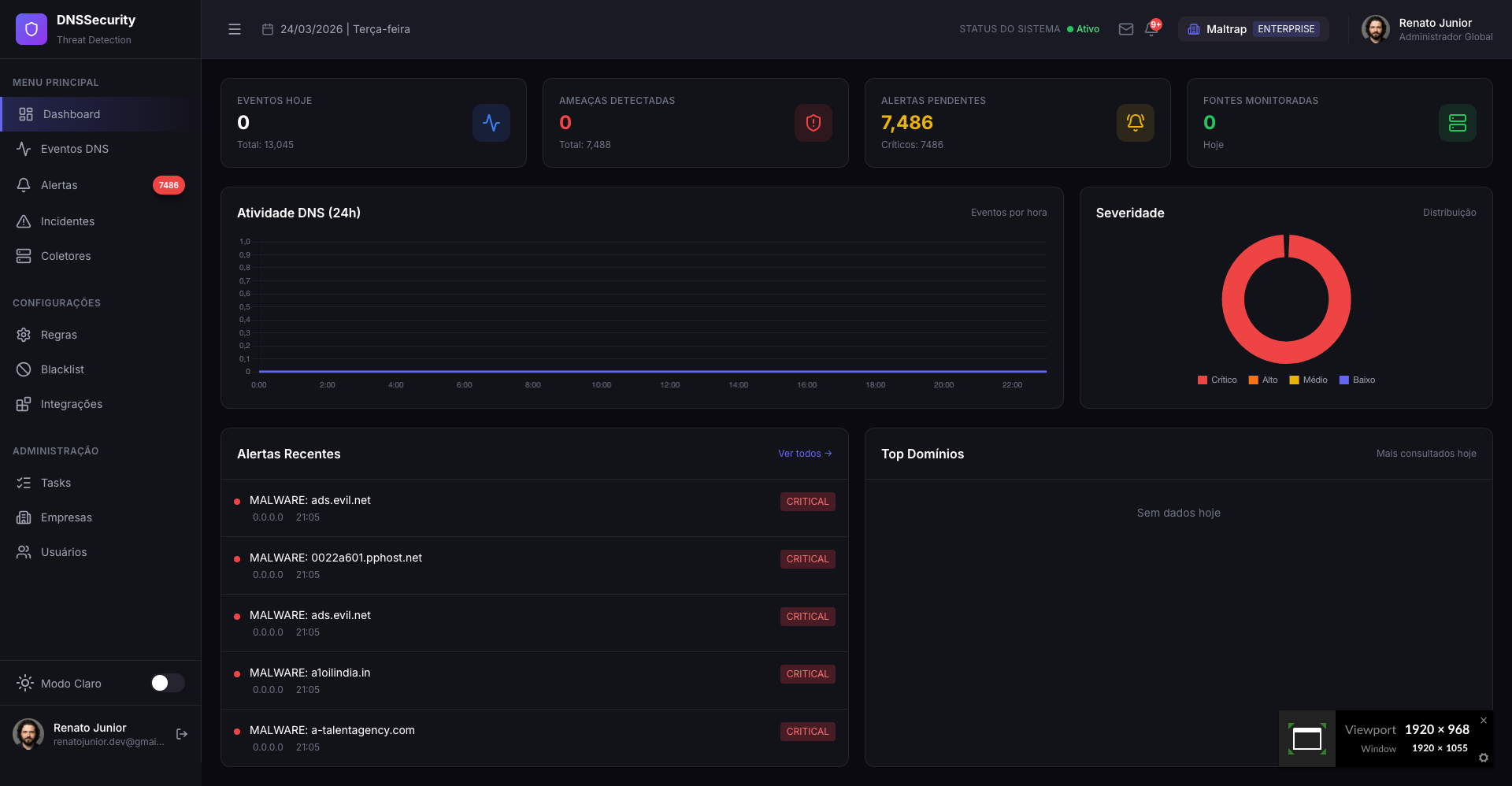Click the Ver todos link in Alertas Recentes

click(x=804, y=454)
